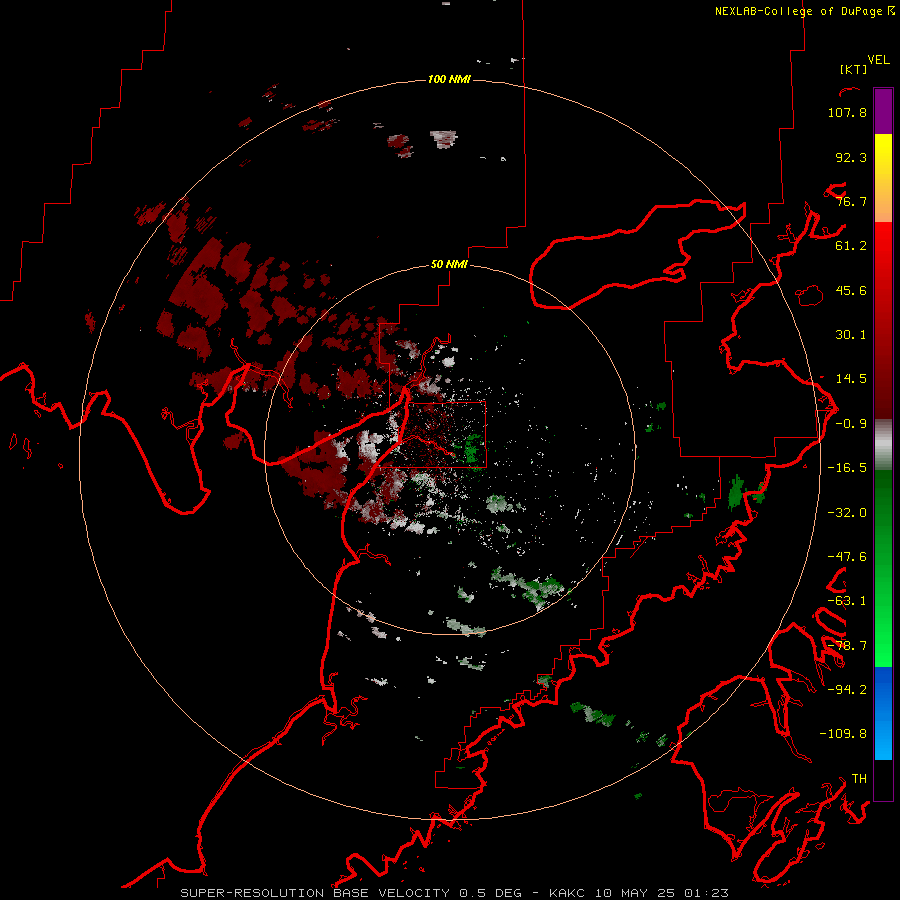Click the blue segment of the color bar
Image resolution: width=900 pixels, height=900 pixels.
pyautogui.click(x=883, y=713)
